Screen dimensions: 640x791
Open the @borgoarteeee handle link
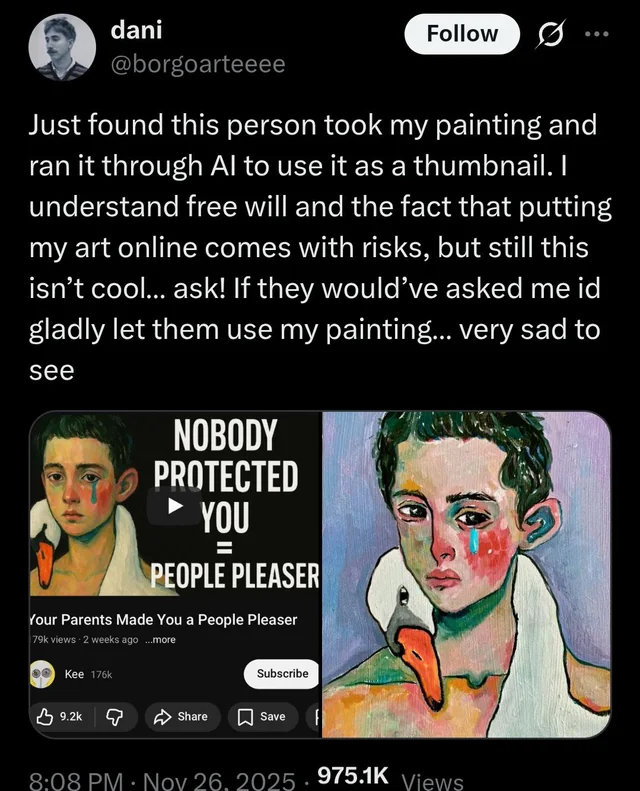click(x=197, y=64)
